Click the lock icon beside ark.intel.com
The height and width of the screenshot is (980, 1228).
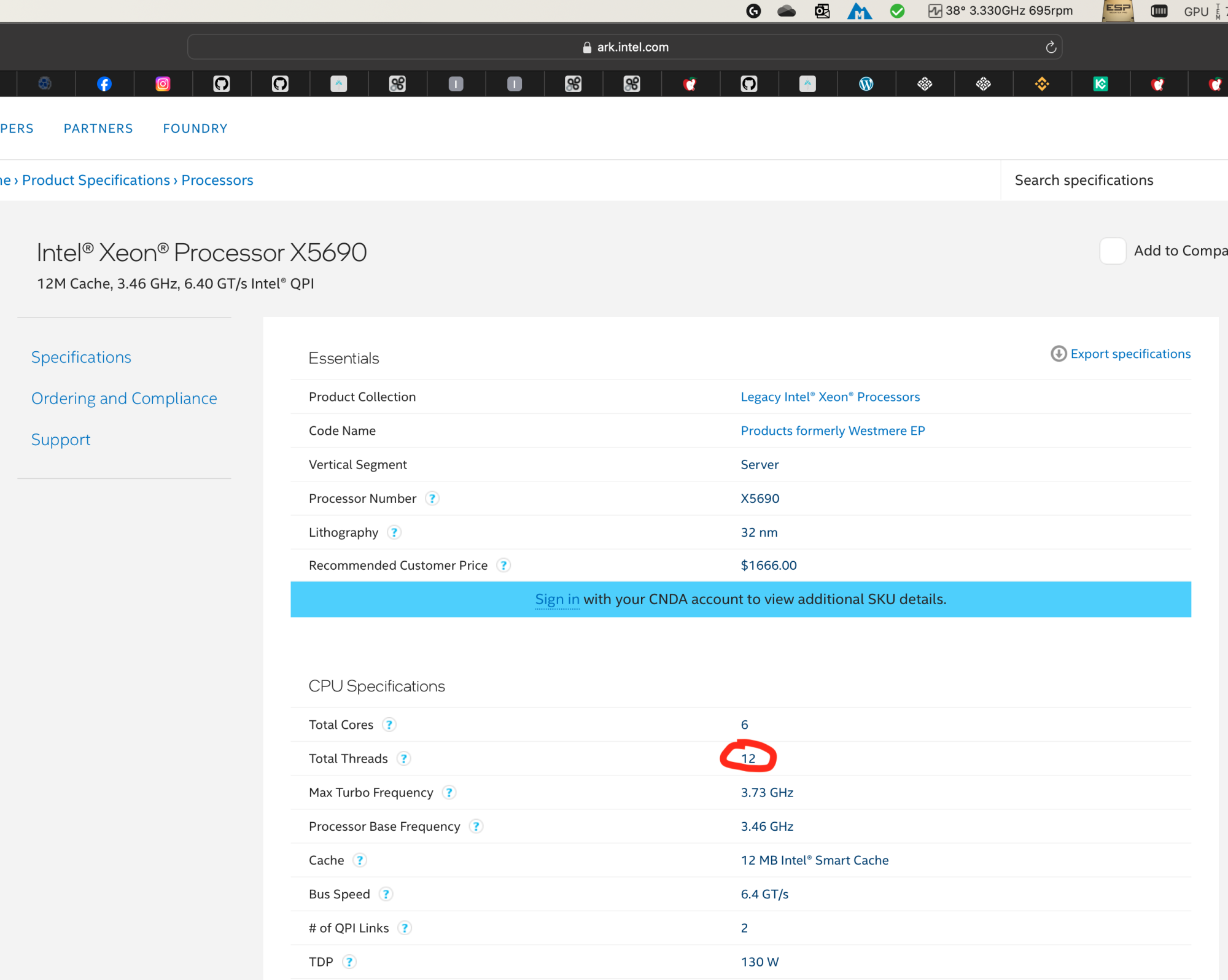pos(587,47)
